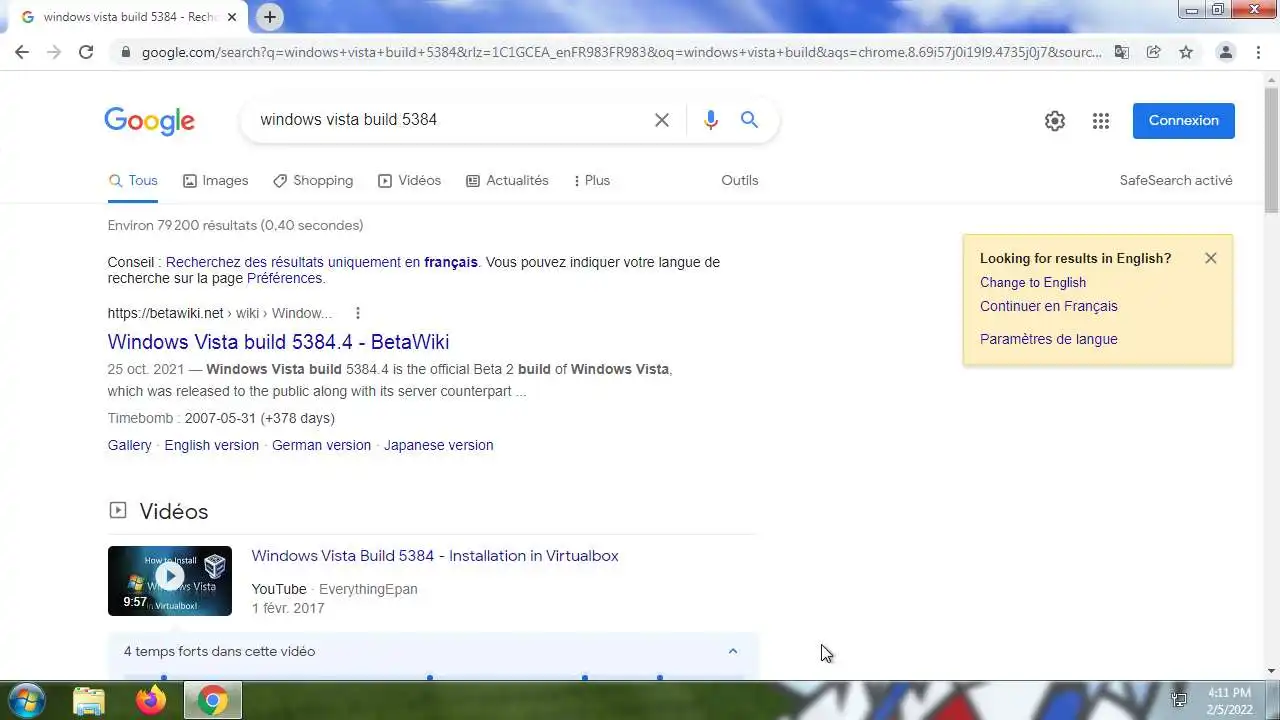Viewport: 1280px width, 720px height.
Task: Open File Explorer from the taskbar
Action: [89, 701]
